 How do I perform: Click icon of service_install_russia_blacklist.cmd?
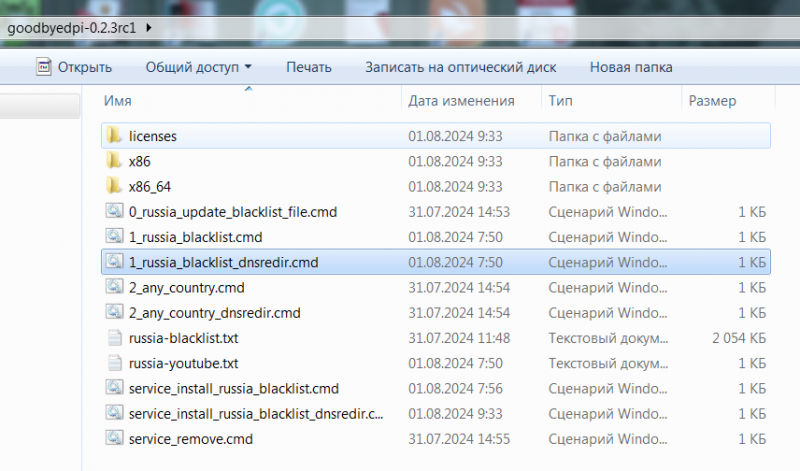114,388
